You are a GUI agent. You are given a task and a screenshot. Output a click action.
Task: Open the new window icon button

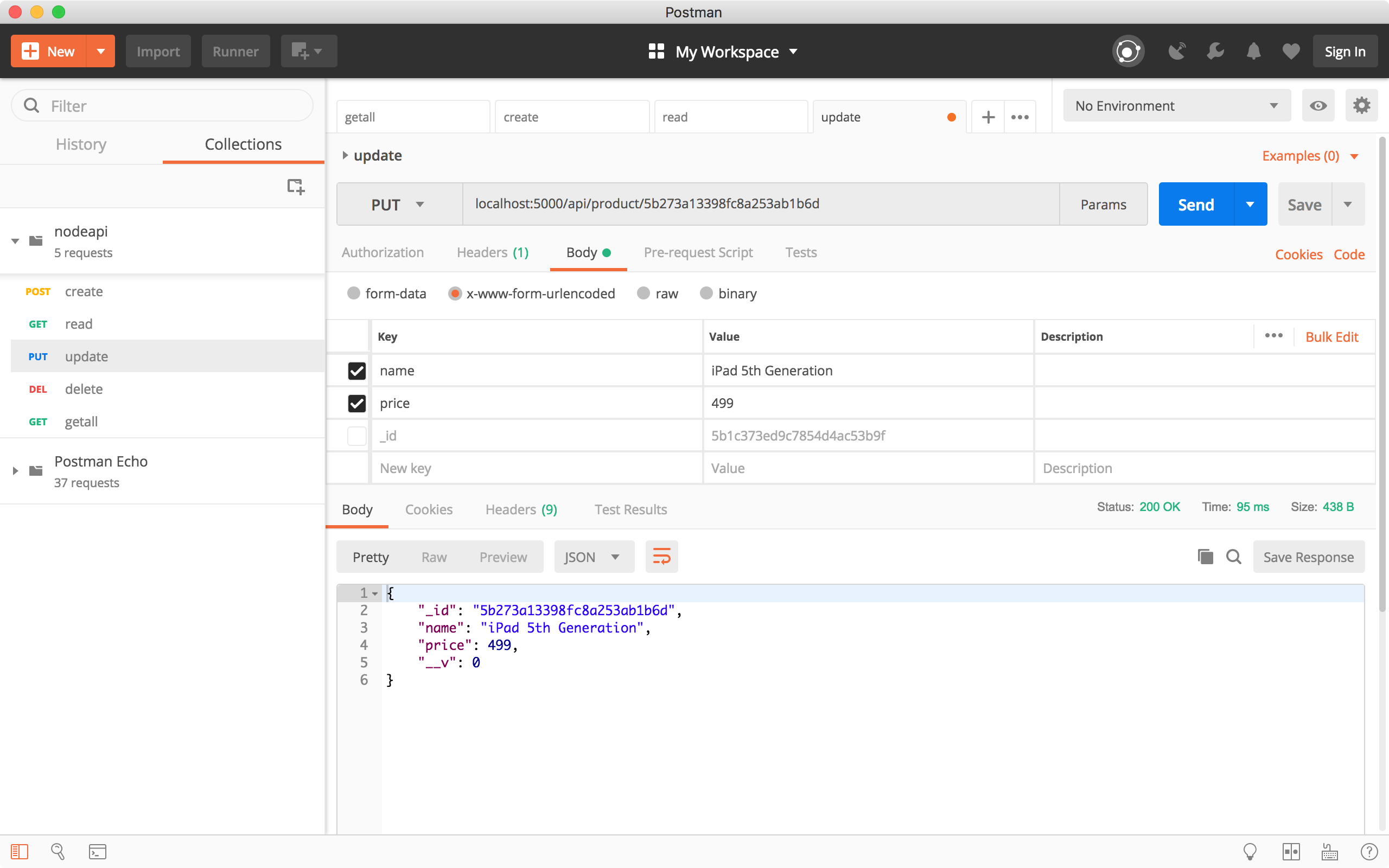coord(308,52)
